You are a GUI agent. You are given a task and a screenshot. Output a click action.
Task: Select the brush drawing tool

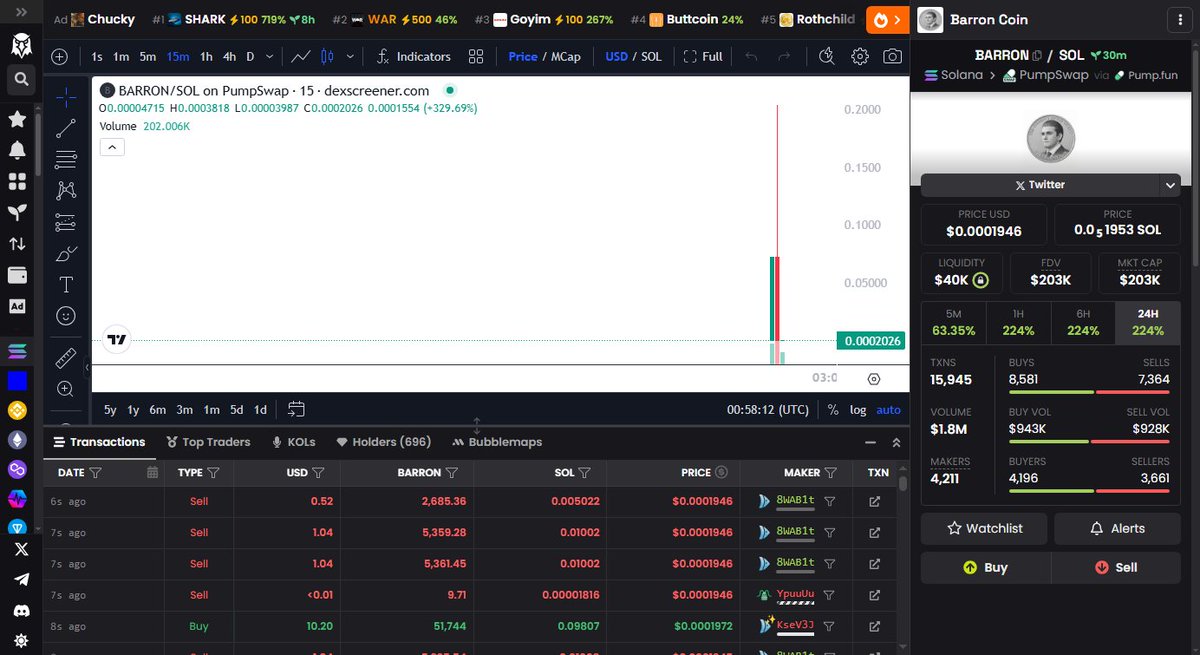(66, 253)
